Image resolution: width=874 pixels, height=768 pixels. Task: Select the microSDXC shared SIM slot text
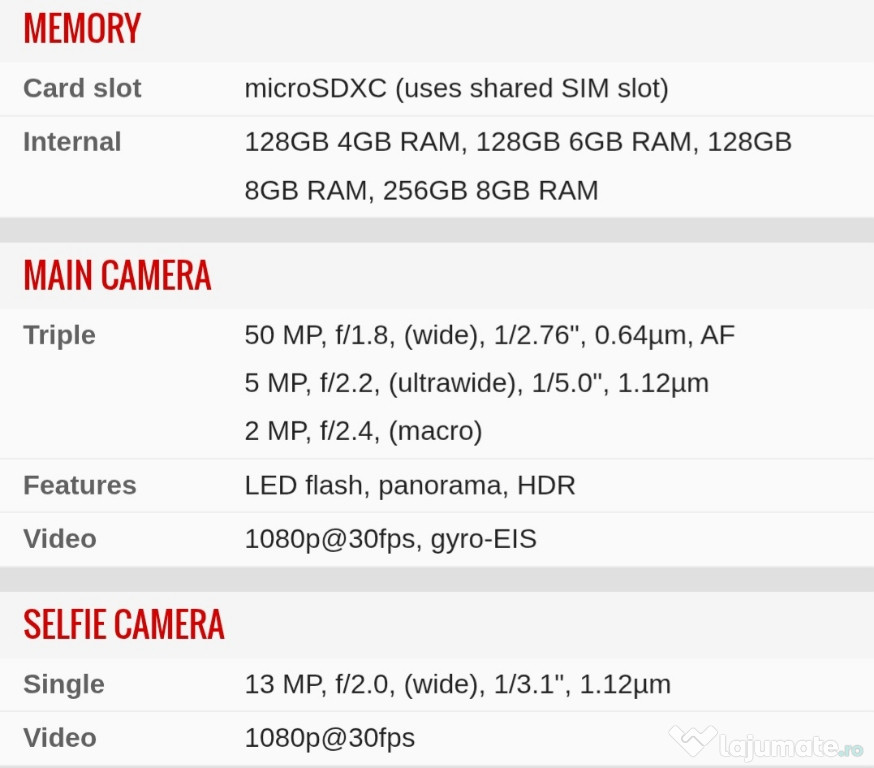[x=457, y=89]
